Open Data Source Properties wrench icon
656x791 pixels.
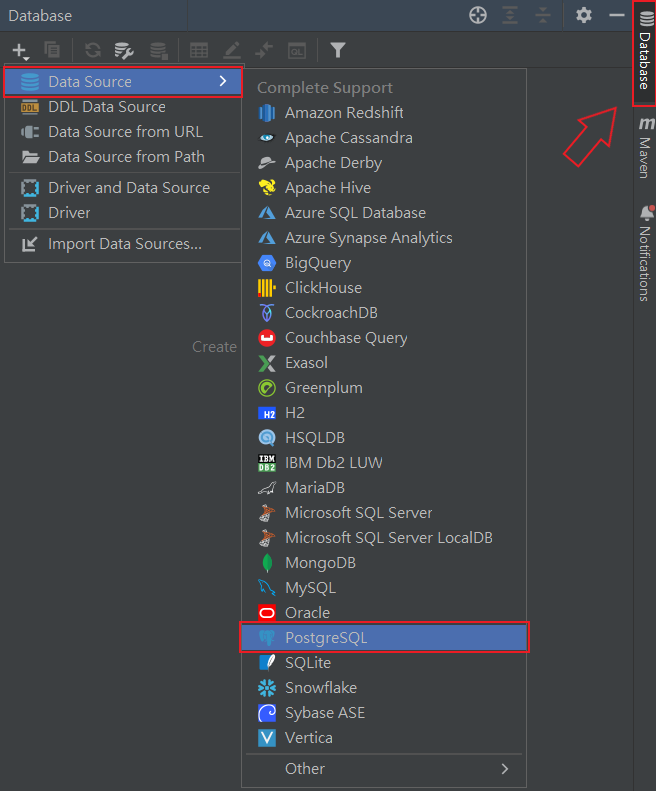coord(124,50)
